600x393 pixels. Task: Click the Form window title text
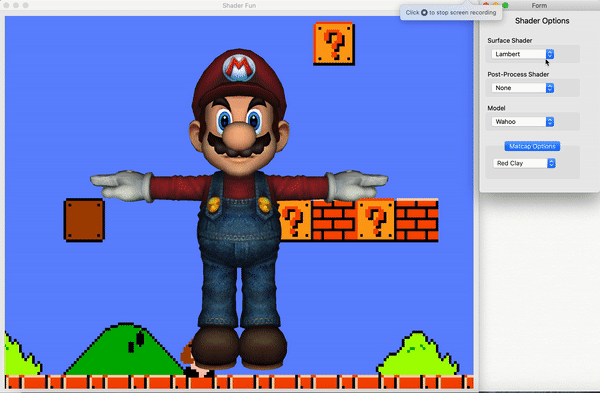point(539,5)
